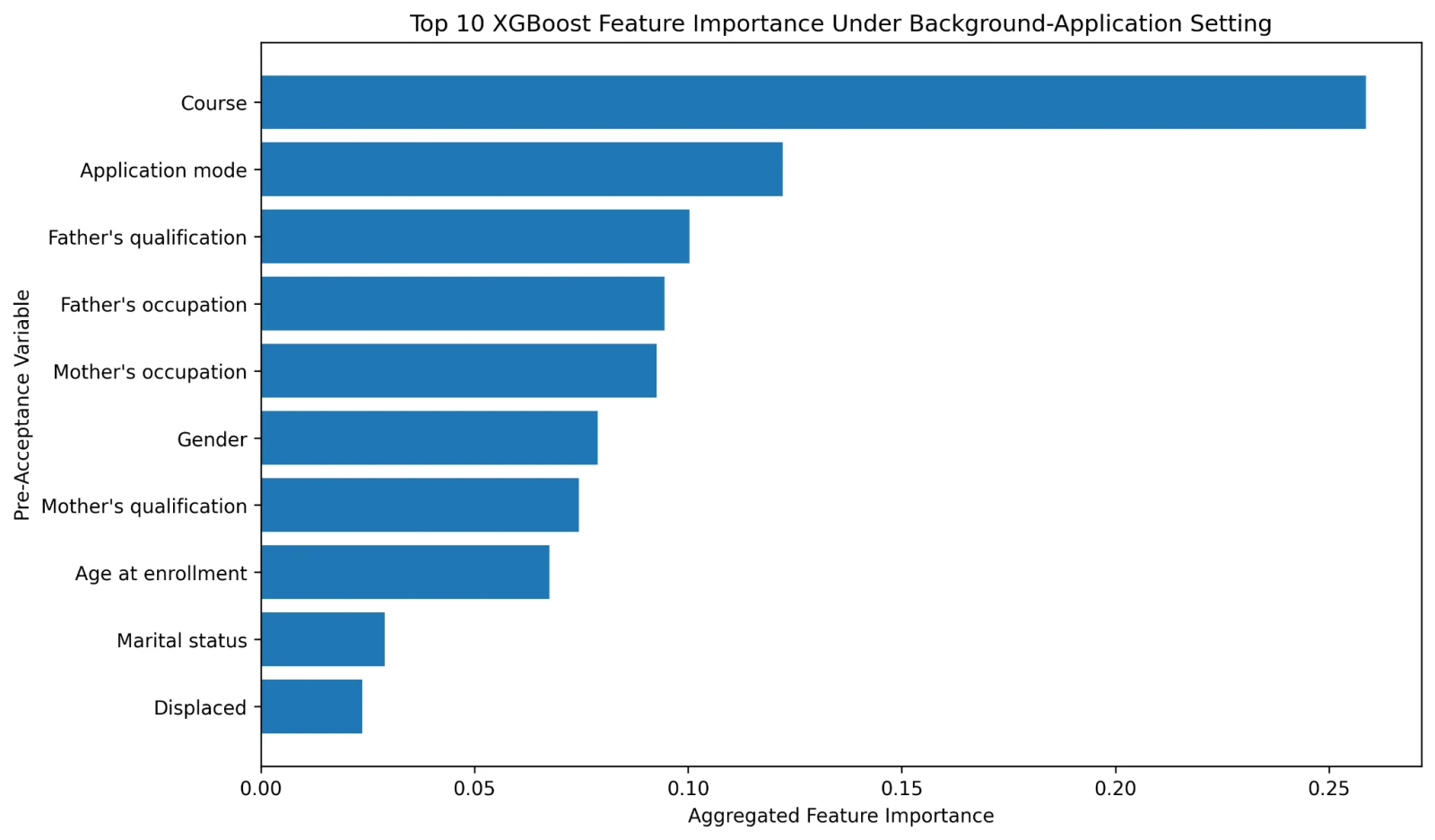
Task: Click the chart title about XGBoost Feature Importance
Action: coord(840,23)
